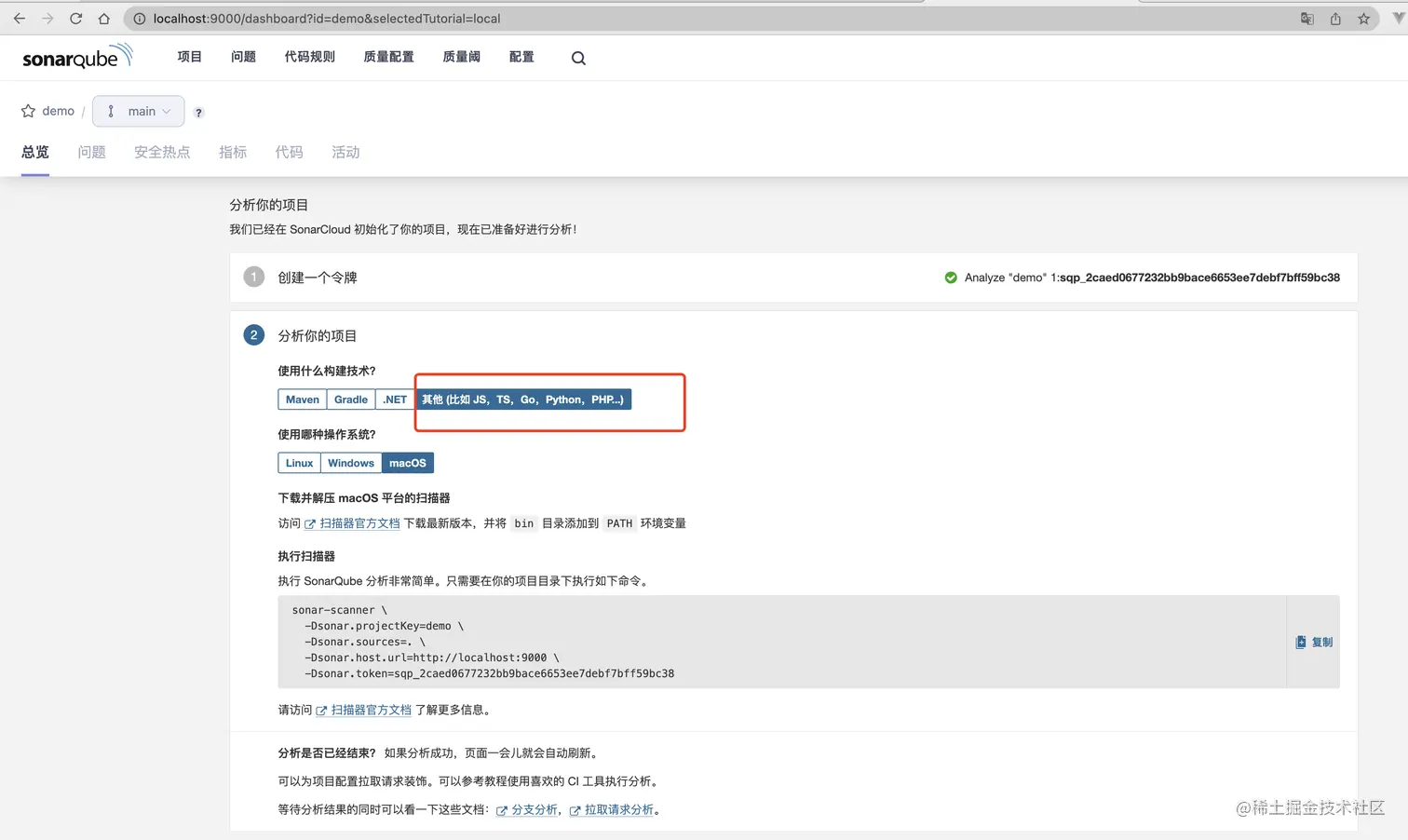Click the -Dsonar.projectKey=demo line
Image resolution: width=1408 pixels, height=840 pixels.
click(384, 626)
